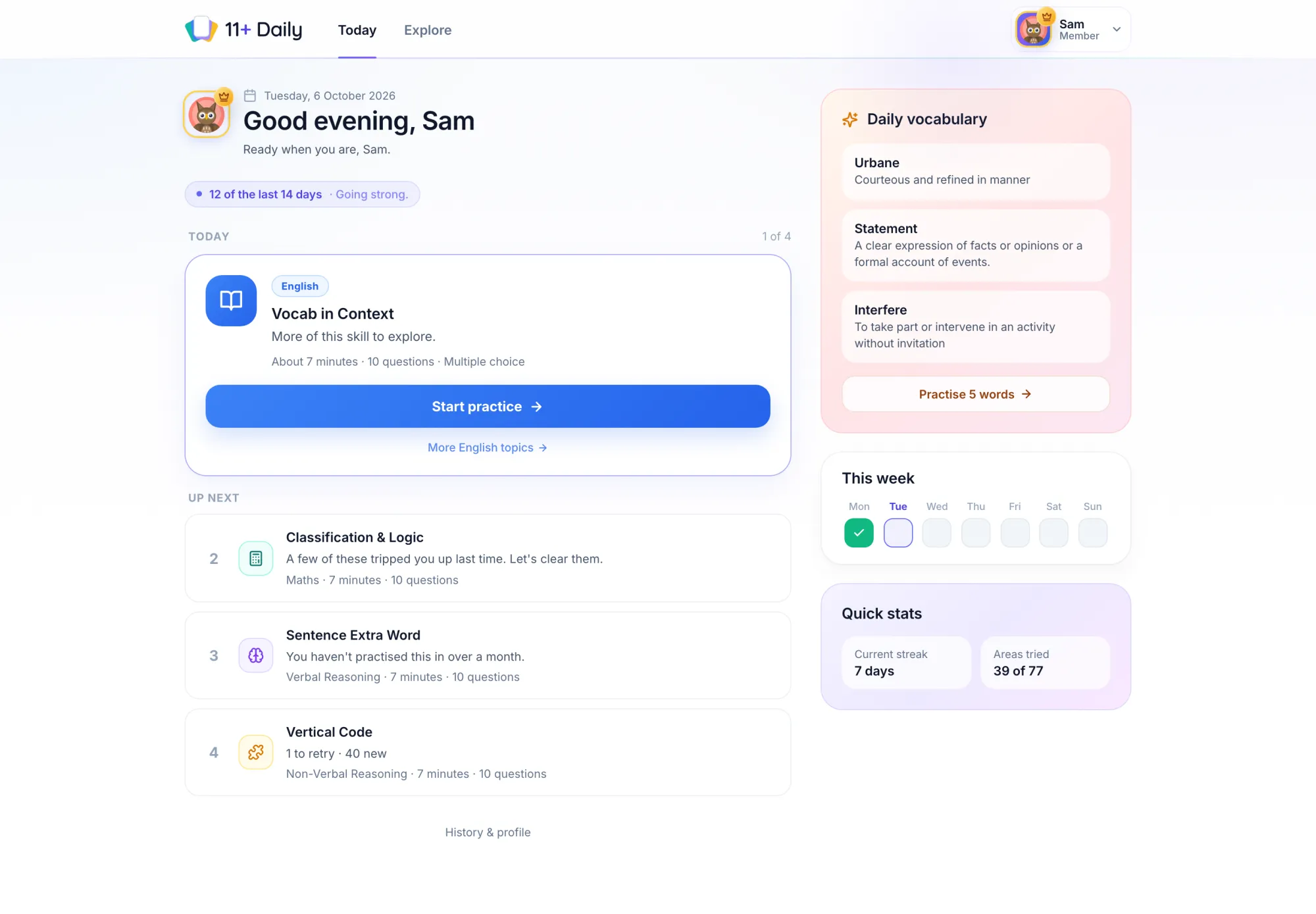1316x914 pixels.
Task: Click the Start practice button
Action: [x=488, y=407]
